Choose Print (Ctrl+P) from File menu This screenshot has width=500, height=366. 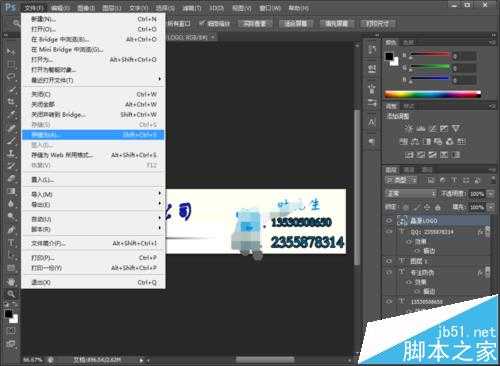point(93,258)
